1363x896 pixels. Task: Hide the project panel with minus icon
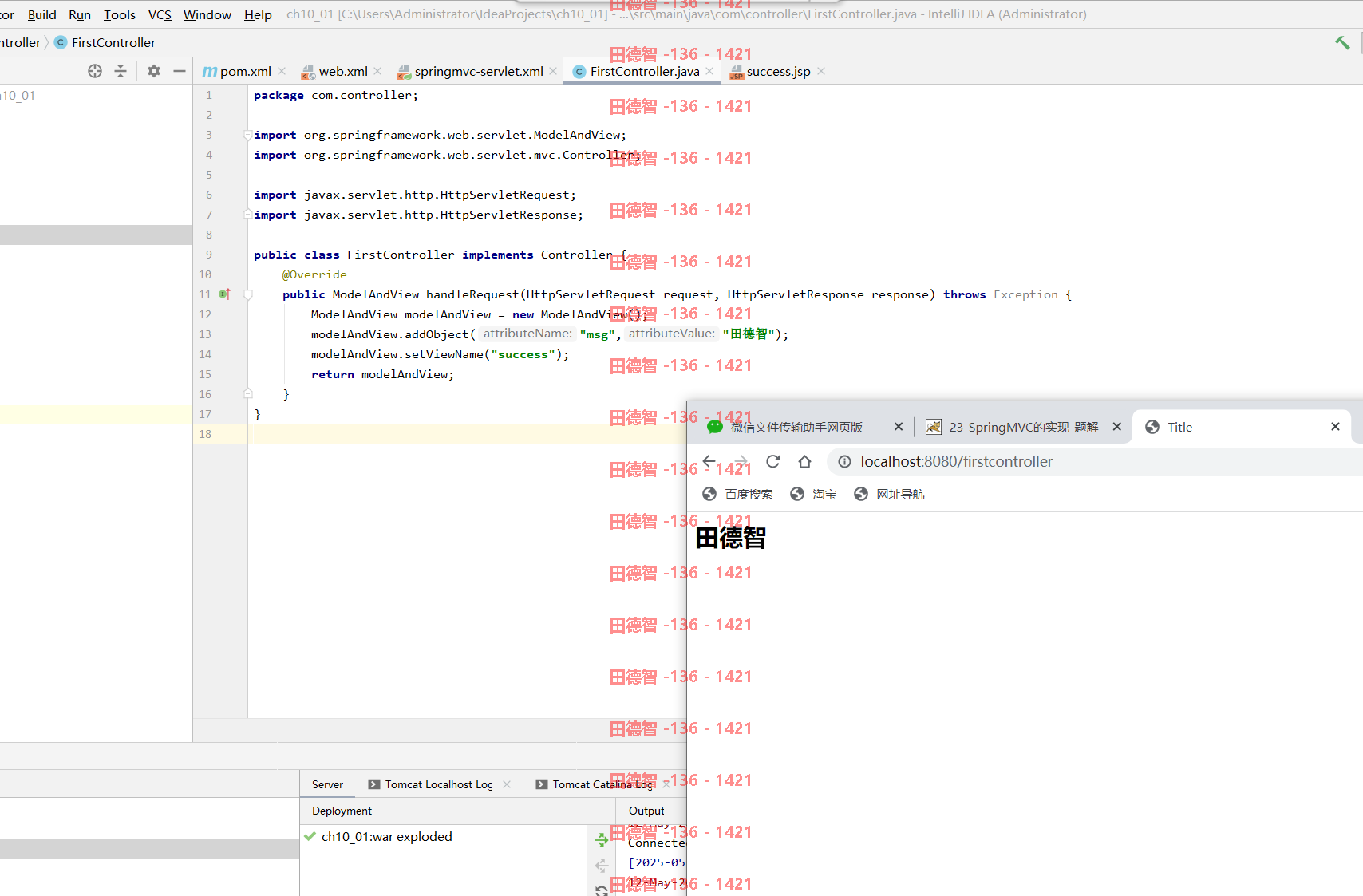point(180,71)
